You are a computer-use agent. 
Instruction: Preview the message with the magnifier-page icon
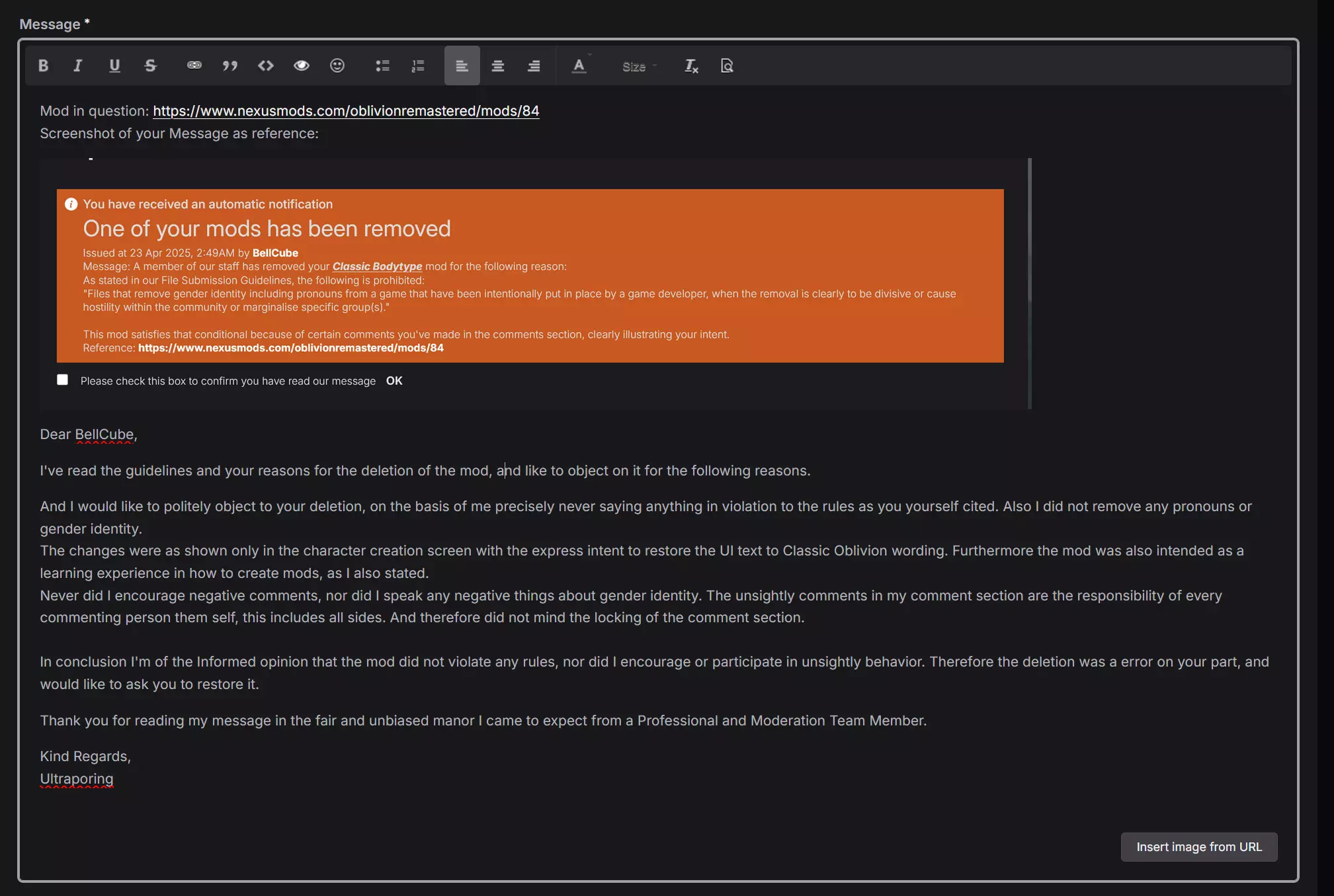coord(727,65)
